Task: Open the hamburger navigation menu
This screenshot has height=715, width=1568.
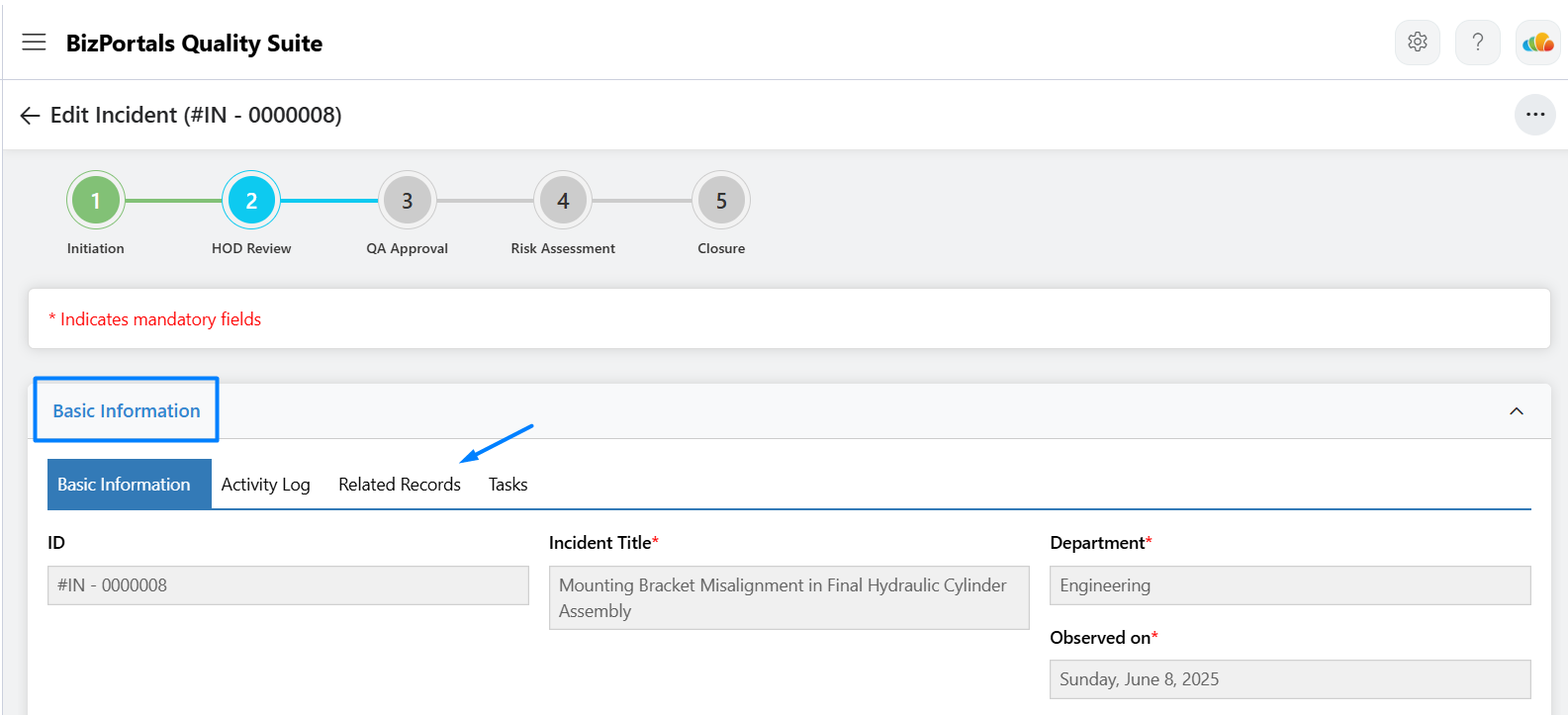Action: pos(34,42)
